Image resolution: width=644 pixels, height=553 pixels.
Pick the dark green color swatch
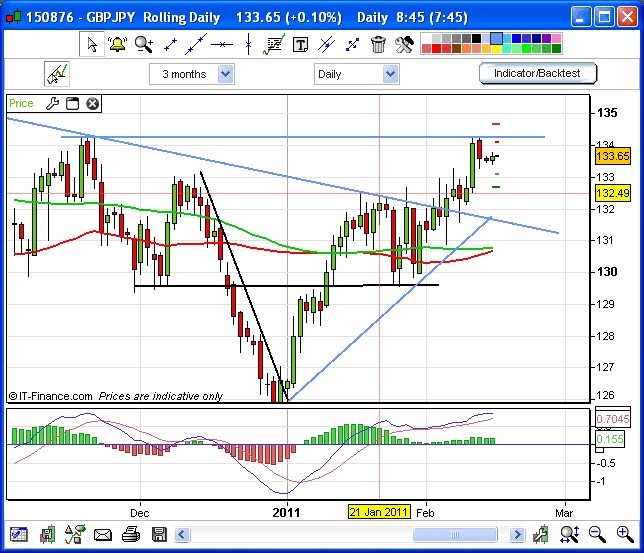pos(556,49)
